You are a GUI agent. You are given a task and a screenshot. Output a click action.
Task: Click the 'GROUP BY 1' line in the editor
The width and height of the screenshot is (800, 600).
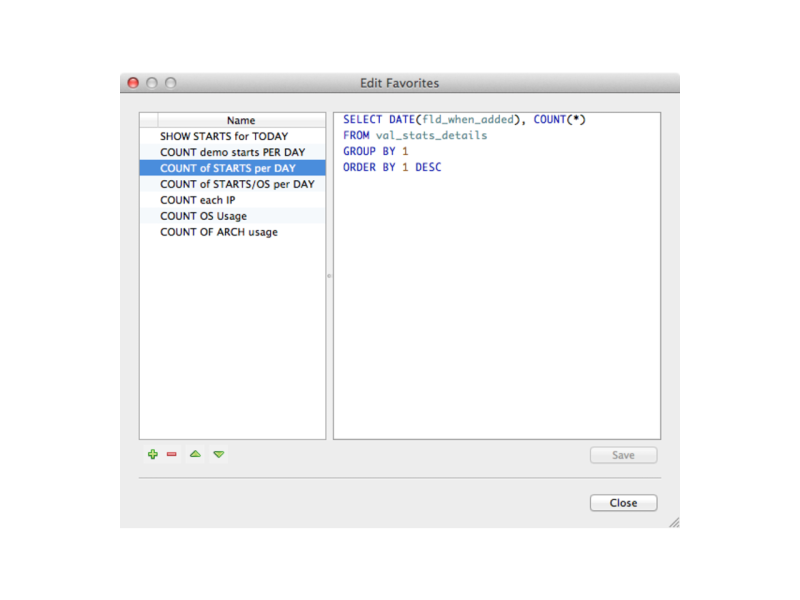pos(376,152)
